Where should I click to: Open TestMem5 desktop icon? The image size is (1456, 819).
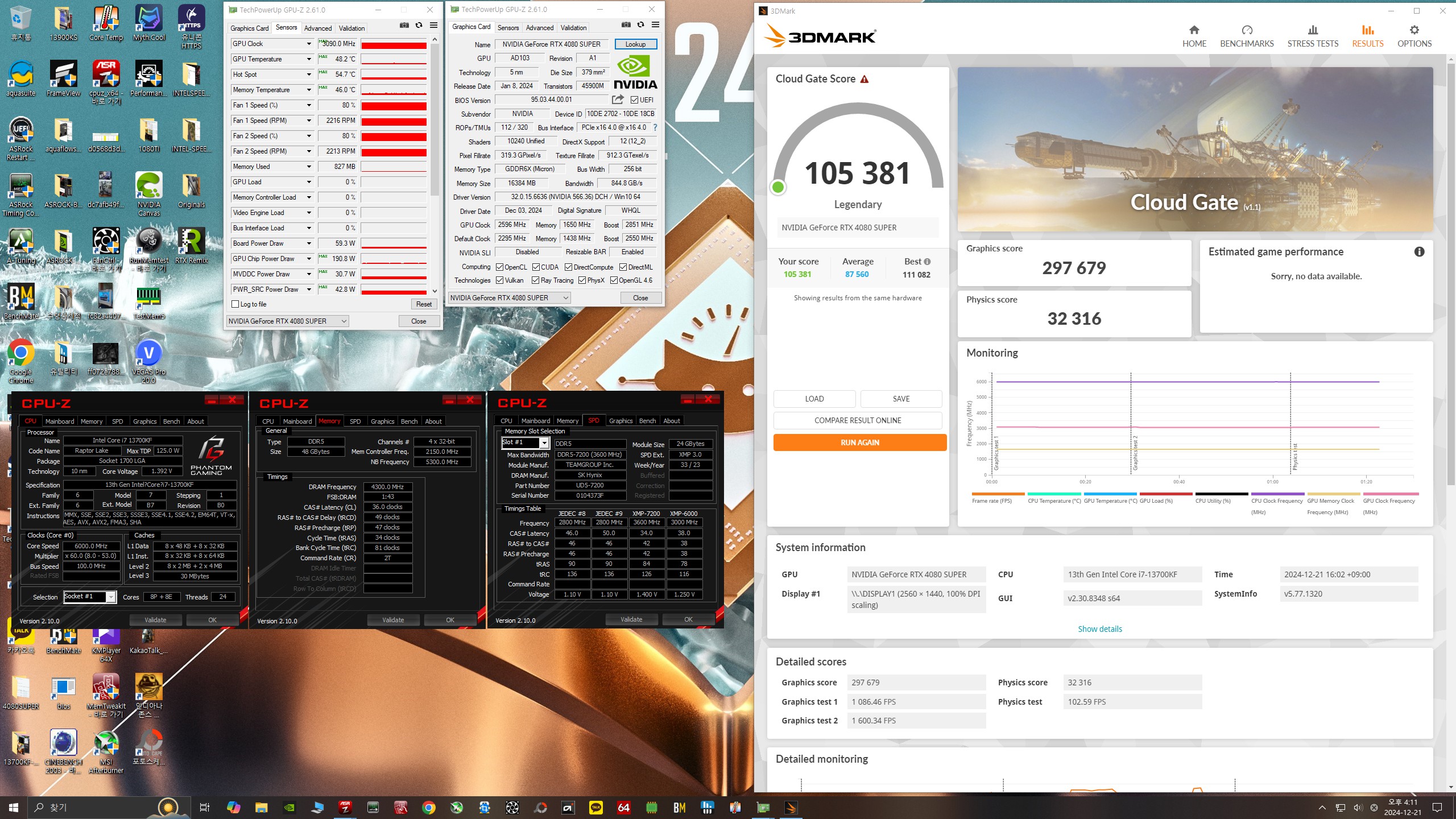coord(148,303)
